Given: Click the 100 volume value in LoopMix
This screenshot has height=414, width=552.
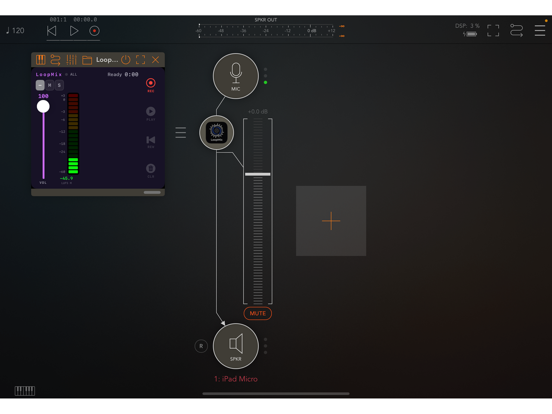Looking at the screenshot, I should click(43, 96).
